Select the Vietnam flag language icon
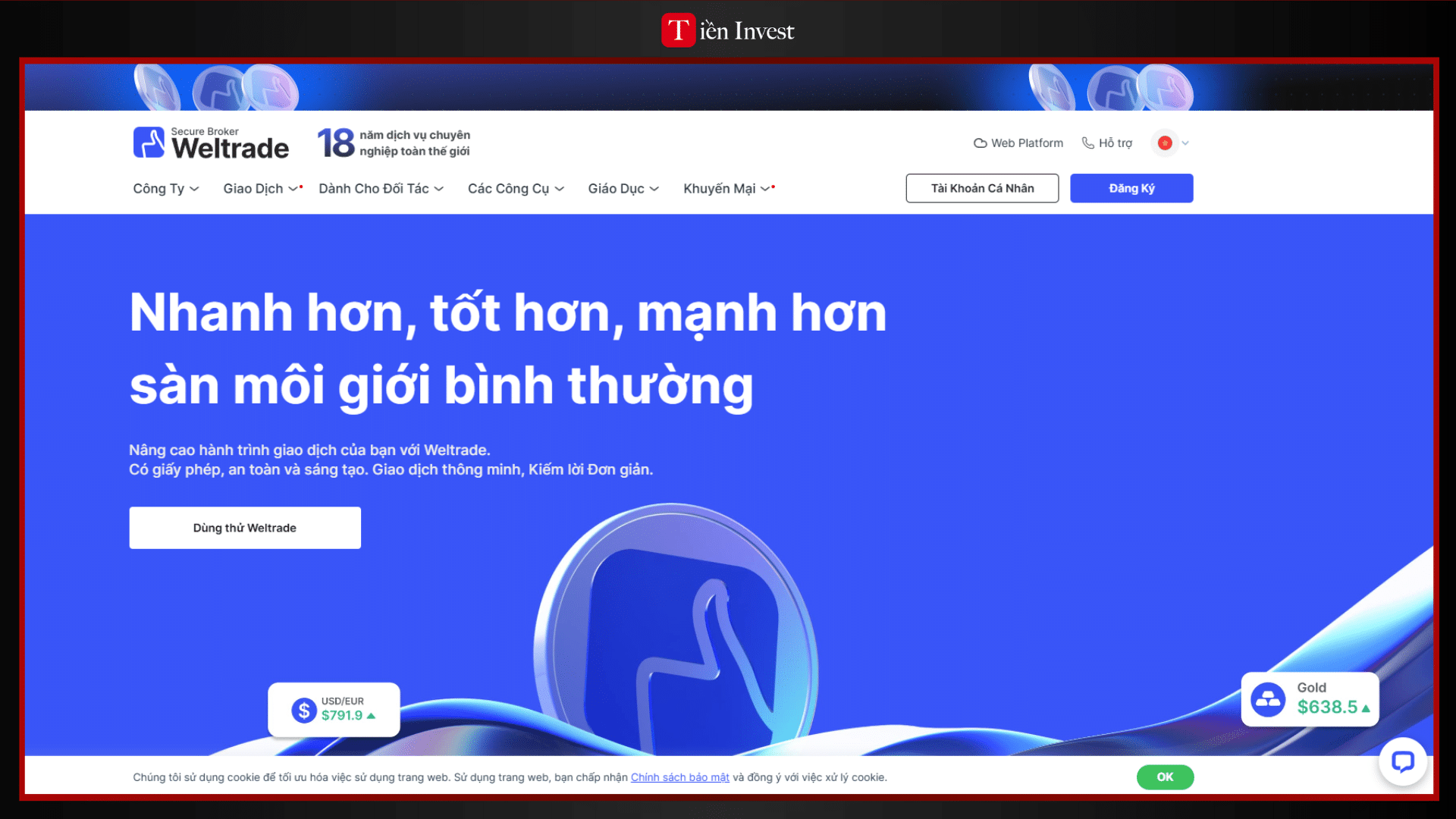 pyautogui.click(x=1165, y=143)
